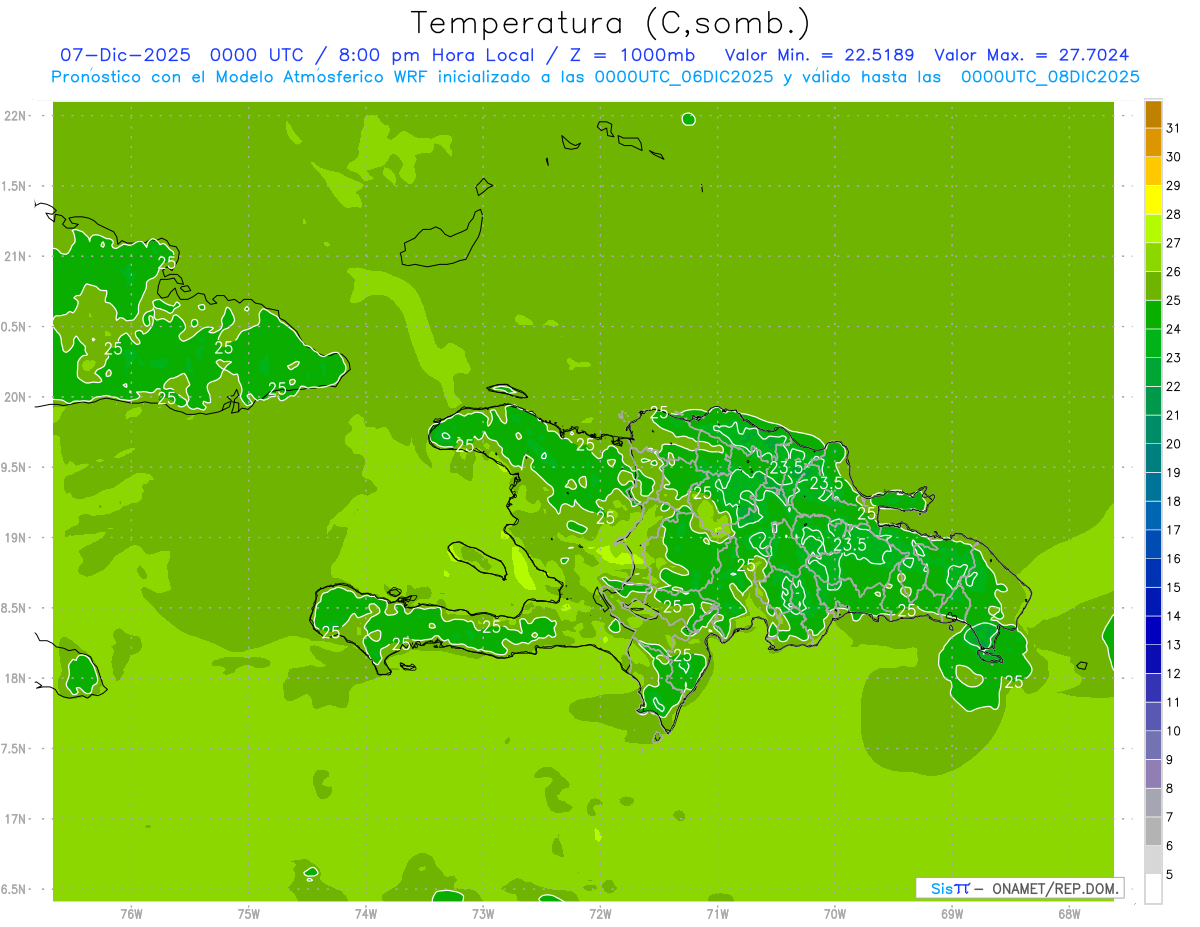The height and width of the screenshot is (927, 1200).
Task: Click the longitude label '75W'
Action: 249,914
